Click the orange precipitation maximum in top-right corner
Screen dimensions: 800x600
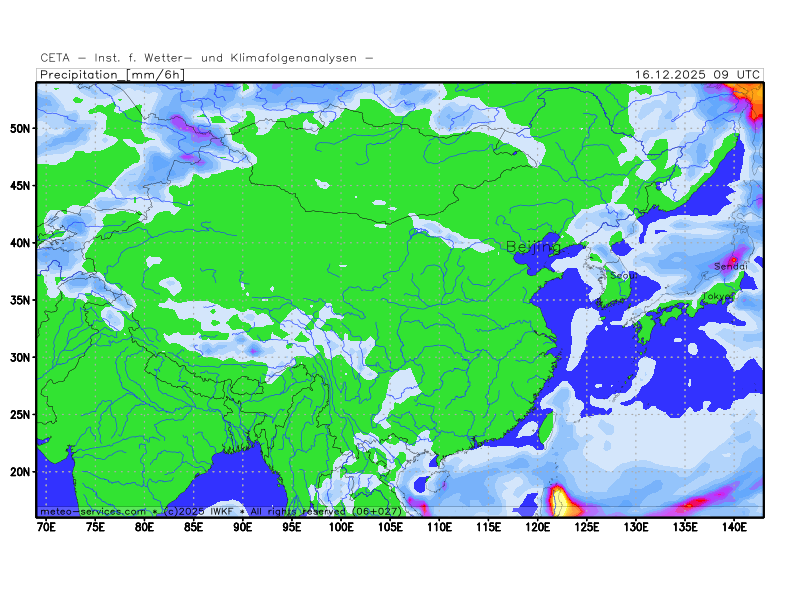(x=752, y=97)
